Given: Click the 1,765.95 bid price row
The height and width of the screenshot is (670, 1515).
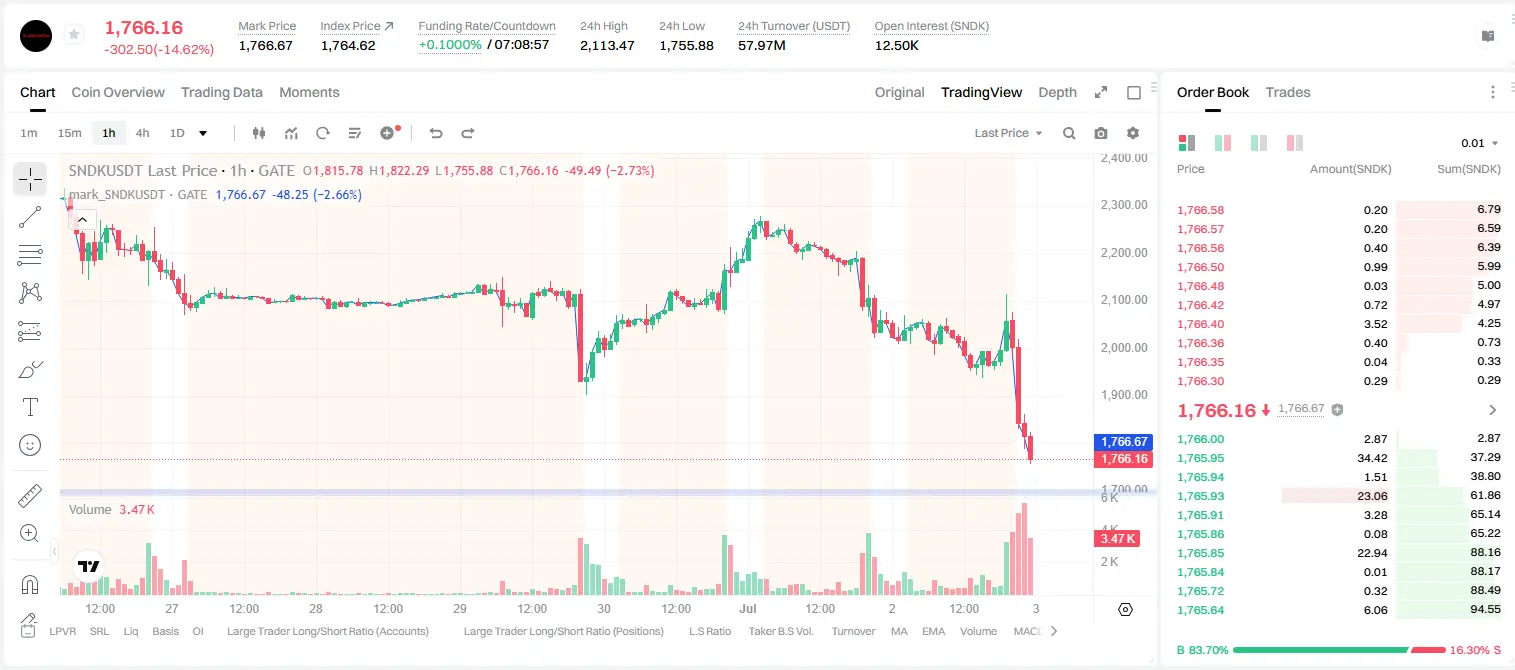Looking at the screenshot, I should click(1339, 458).
